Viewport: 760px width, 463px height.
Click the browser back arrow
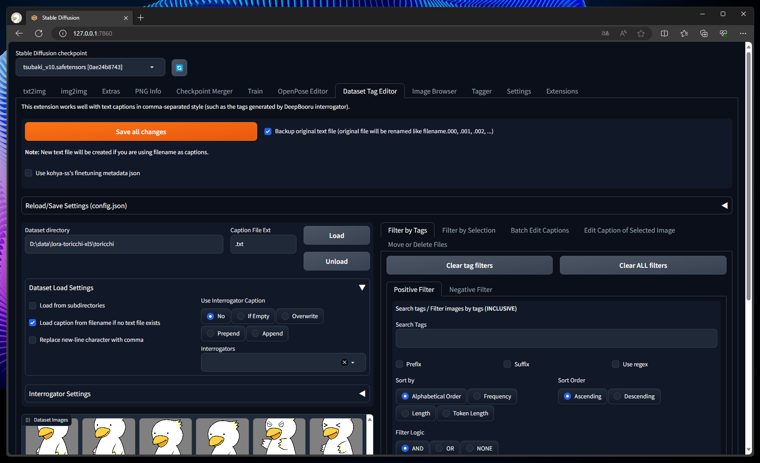click(19, 33)
